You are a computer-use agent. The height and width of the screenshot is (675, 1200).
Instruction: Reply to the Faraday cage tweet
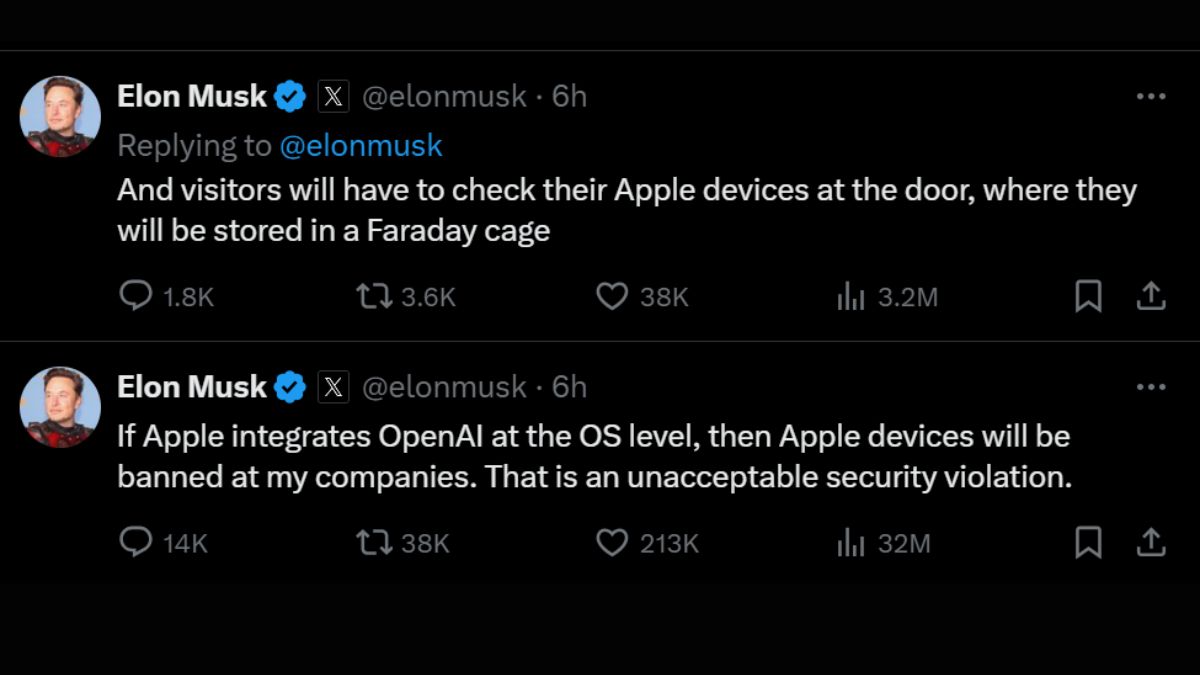(135, 296)
